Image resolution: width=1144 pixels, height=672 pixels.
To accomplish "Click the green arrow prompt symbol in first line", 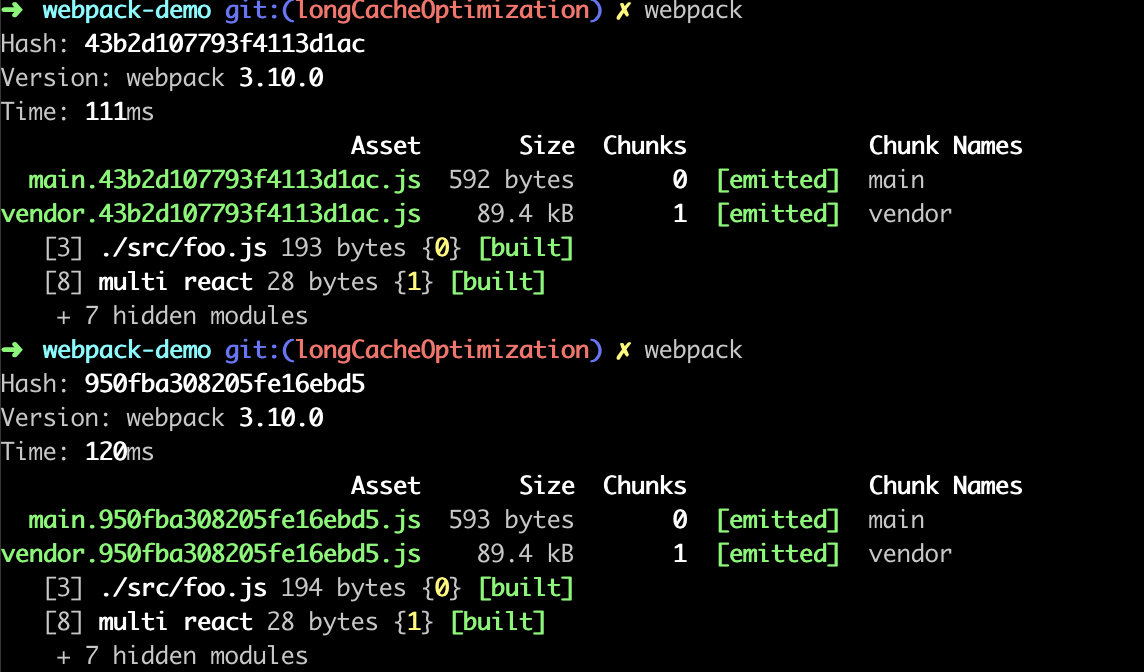I will (x=12, y=10).
